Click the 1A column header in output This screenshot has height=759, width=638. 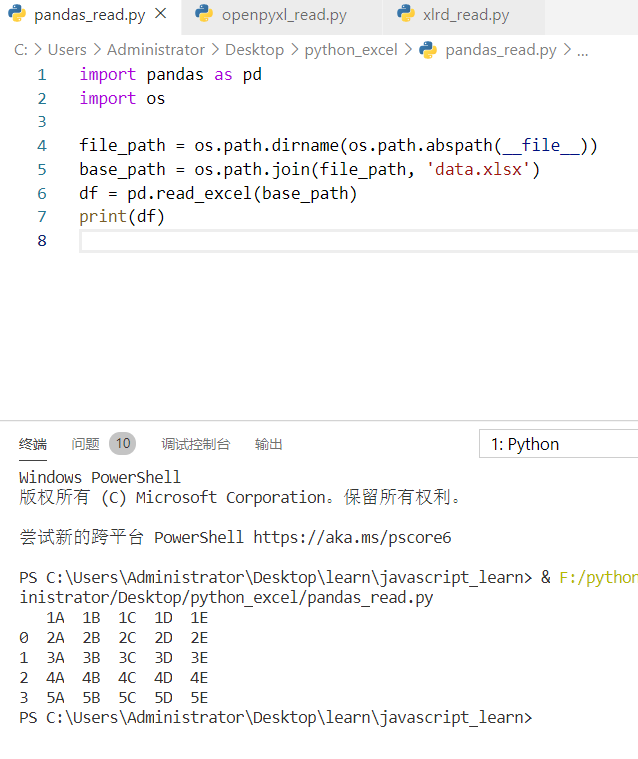pyautogui.click(x=55, y=618)
